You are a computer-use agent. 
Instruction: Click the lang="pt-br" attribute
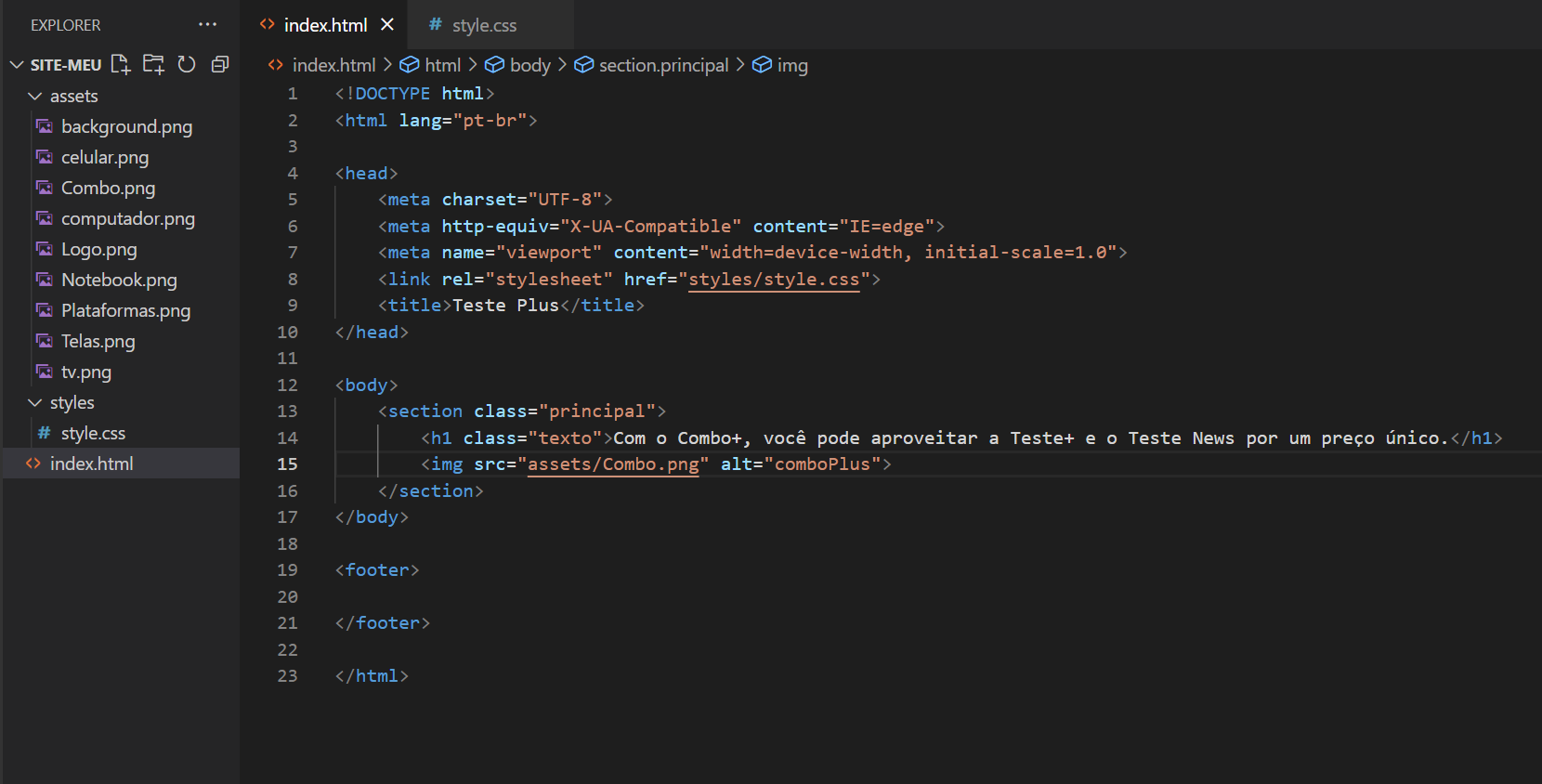pos(463,120)
